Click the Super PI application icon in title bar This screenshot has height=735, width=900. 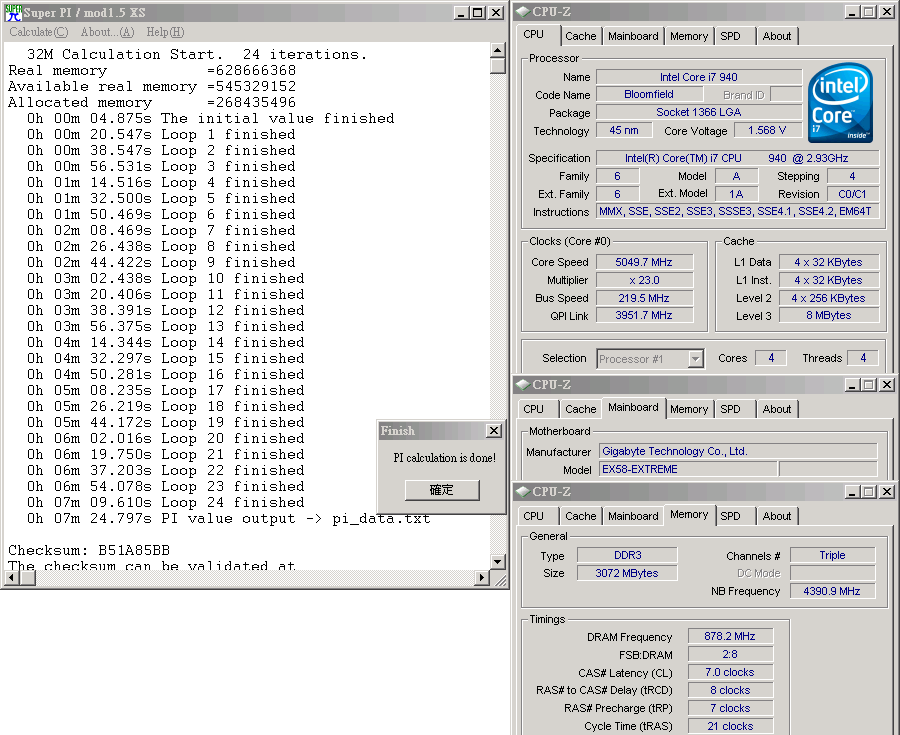pos(13,13)
